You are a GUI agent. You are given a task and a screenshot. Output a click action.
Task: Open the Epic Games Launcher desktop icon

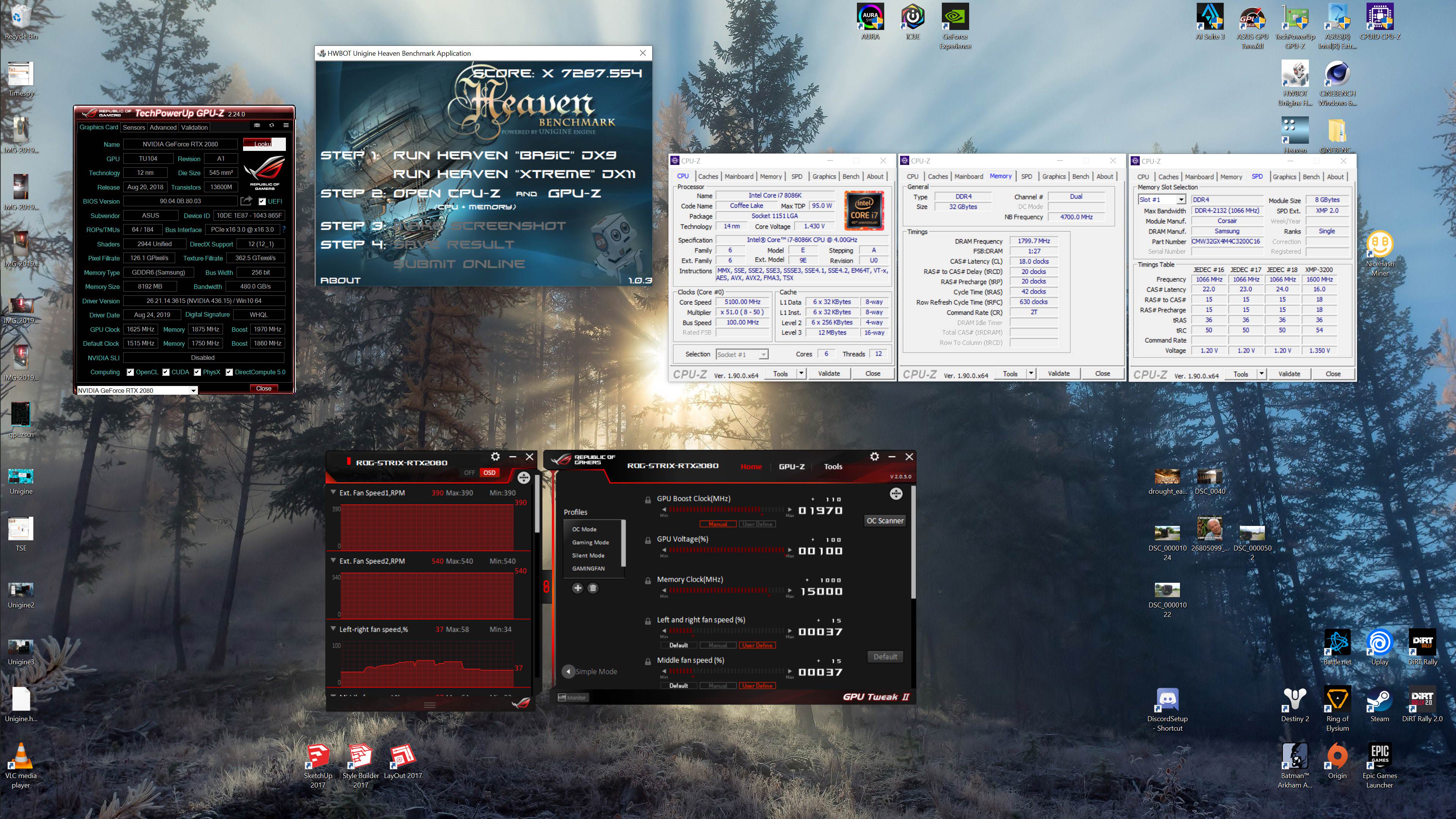pos(1380,766)
